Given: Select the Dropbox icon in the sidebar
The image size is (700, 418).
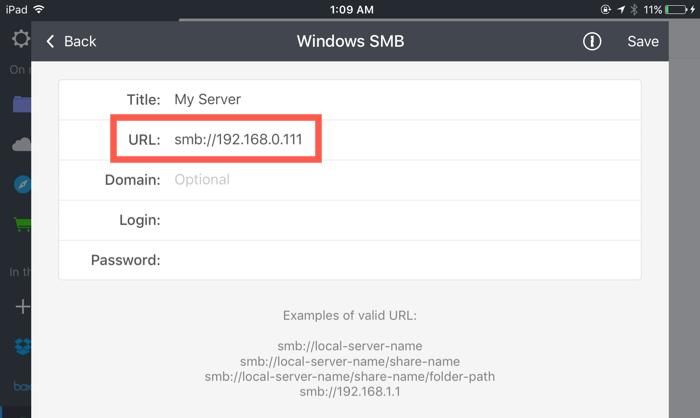Looking at the screenshot, I should click(20, 346).
